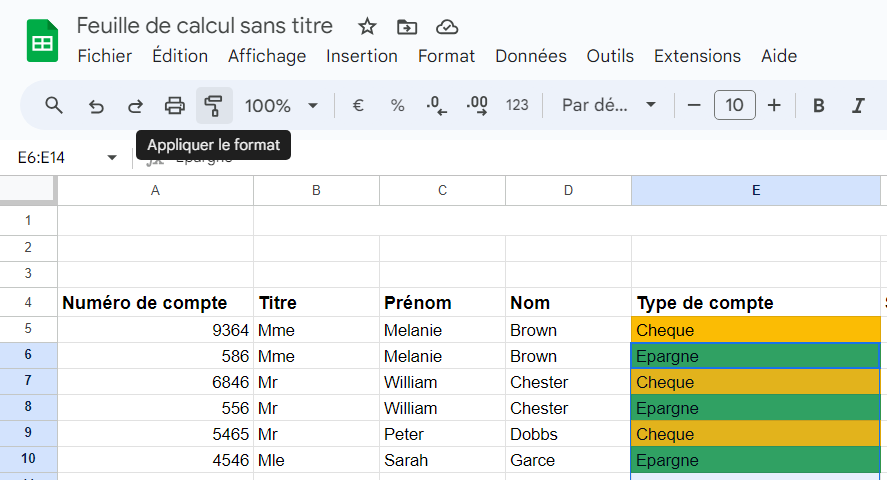Open the Aide menu
Image resolution: width=887 pixels, height=480 pixels.
(x=779, y=56)
